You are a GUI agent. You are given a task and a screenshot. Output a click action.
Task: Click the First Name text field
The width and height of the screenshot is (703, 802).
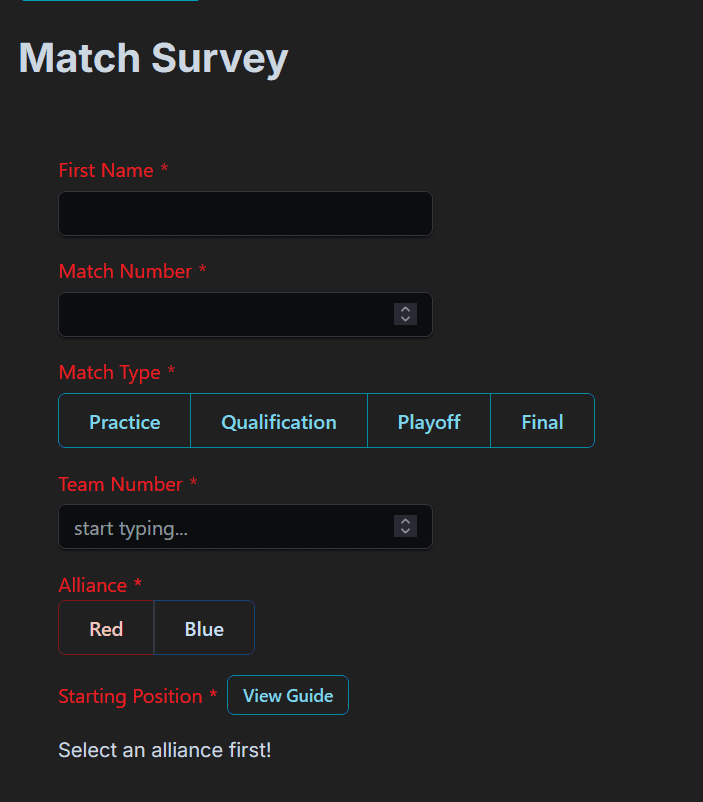pyautogui.click(x=245, y=214)
